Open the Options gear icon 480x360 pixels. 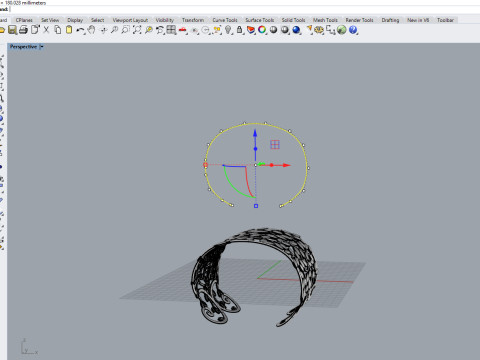(319, 30)
